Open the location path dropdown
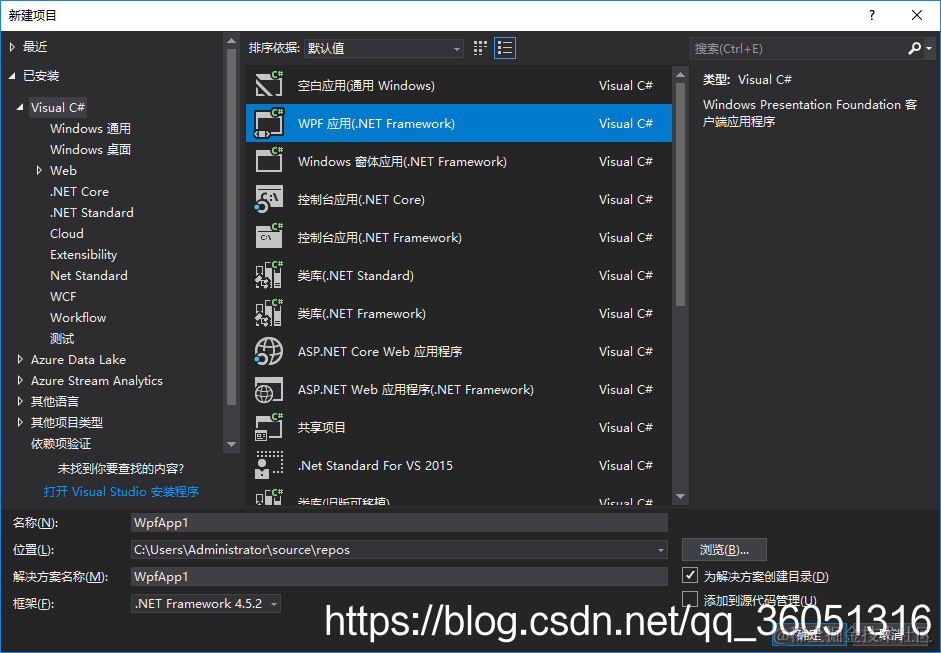 660,550
